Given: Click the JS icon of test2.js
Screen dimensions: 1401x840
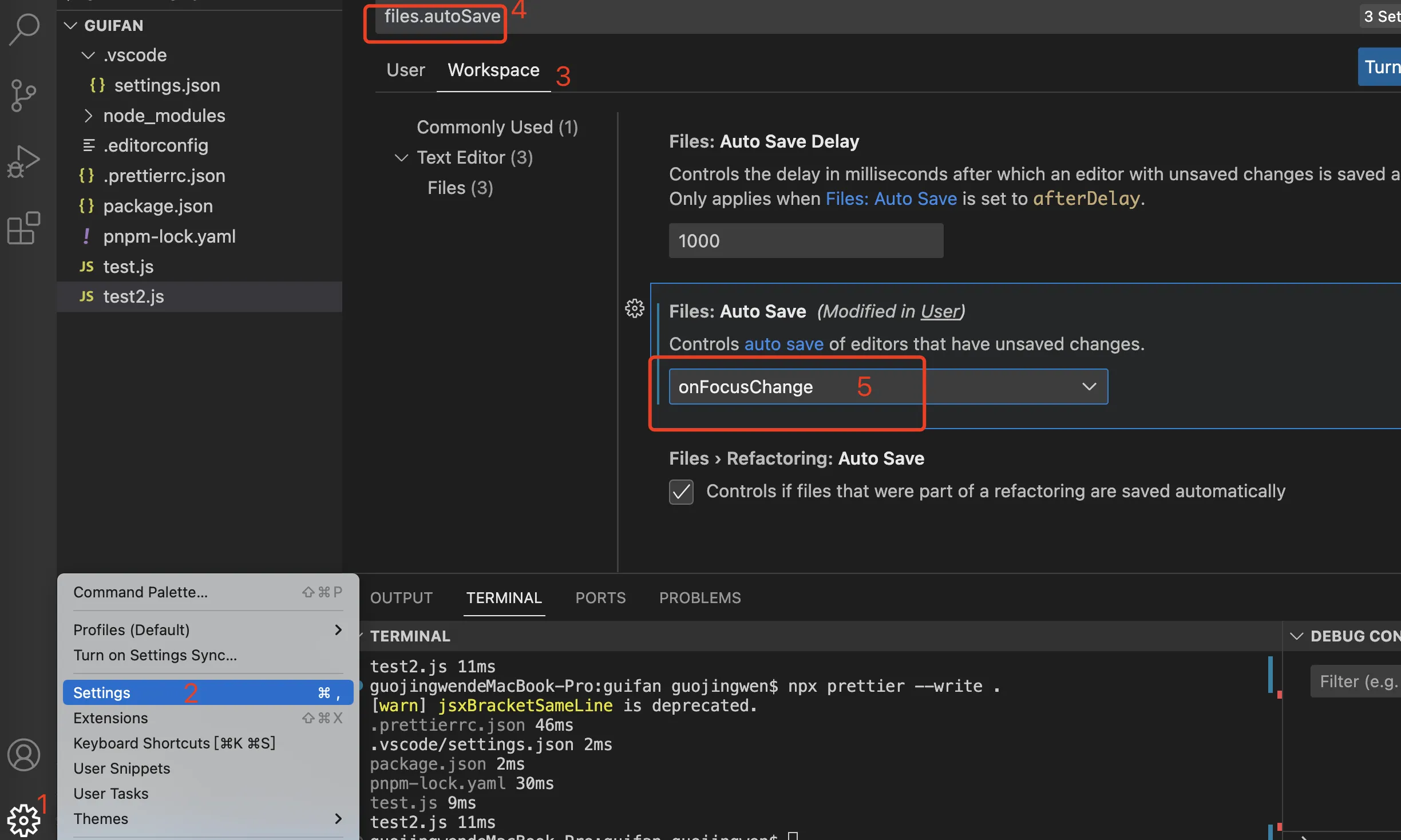Looking at the screenshot, I should click(86, 296).
